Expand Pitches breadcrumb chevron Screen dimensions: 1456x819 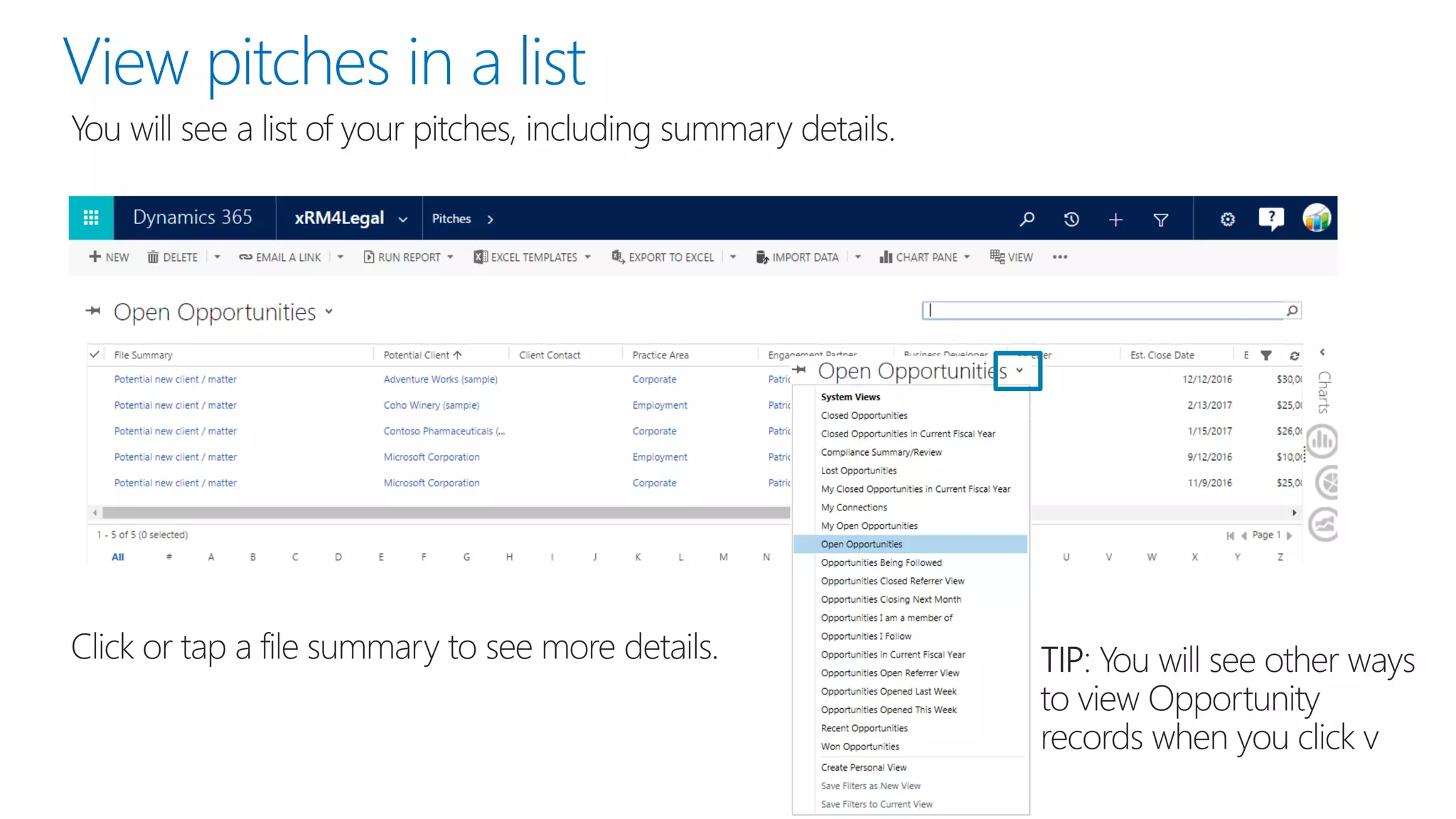tap(490, 220)
